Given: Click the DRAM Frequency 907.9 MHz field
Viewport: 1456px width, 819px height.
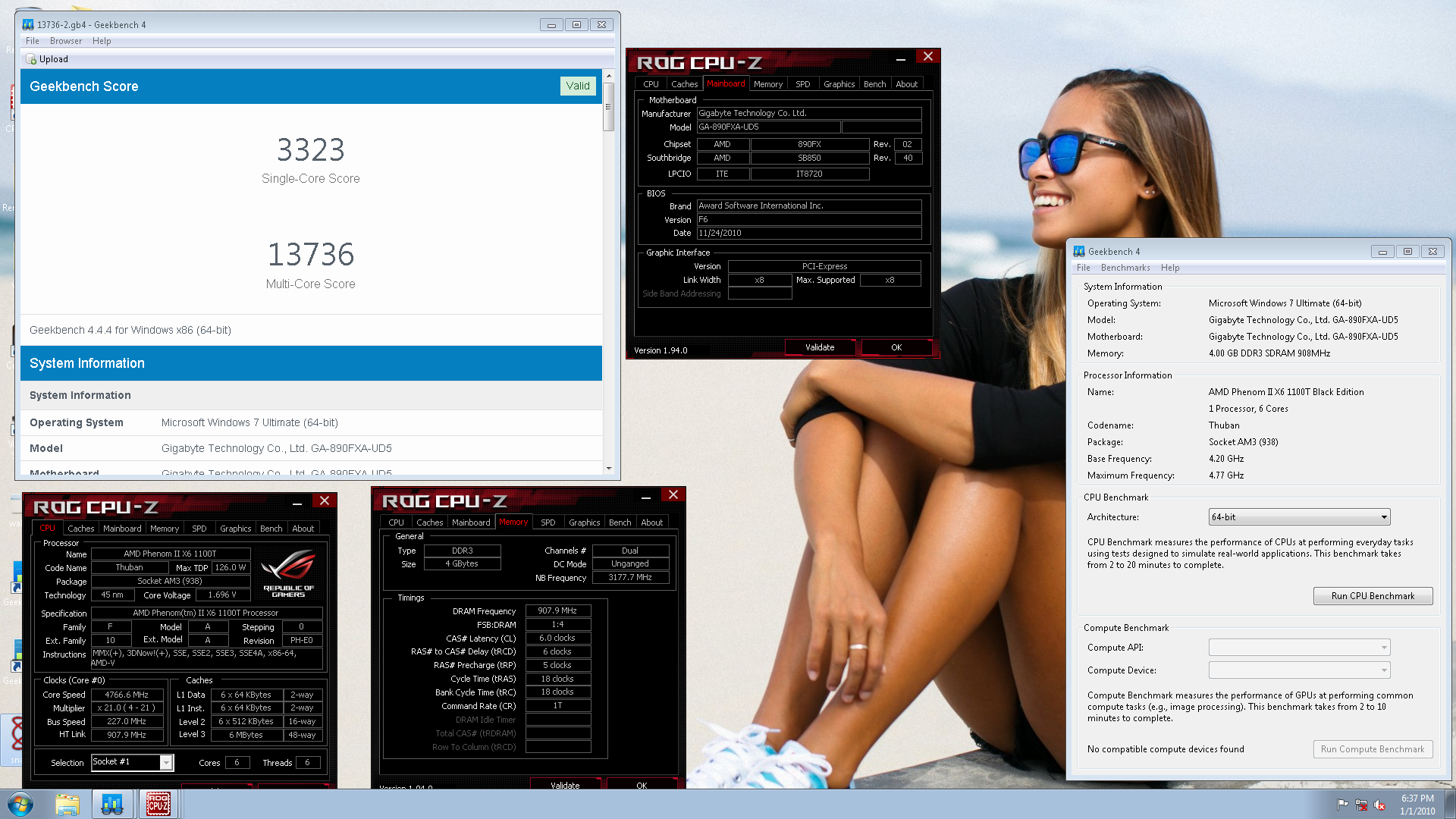Looking at the screenshot, I should point(557,610).
